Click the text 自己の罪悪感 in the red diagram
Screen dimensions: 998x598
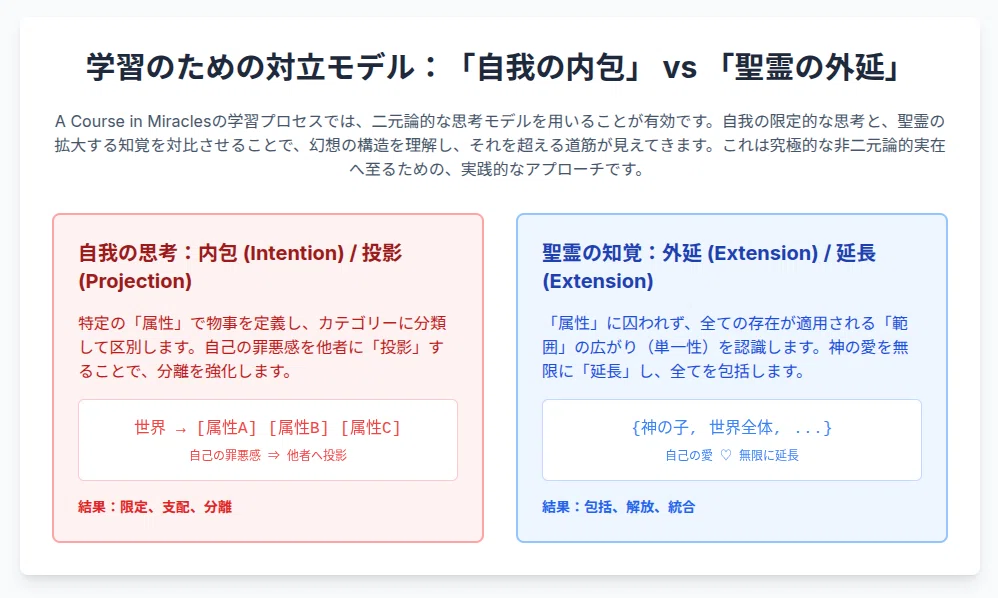tap(225, 455)
